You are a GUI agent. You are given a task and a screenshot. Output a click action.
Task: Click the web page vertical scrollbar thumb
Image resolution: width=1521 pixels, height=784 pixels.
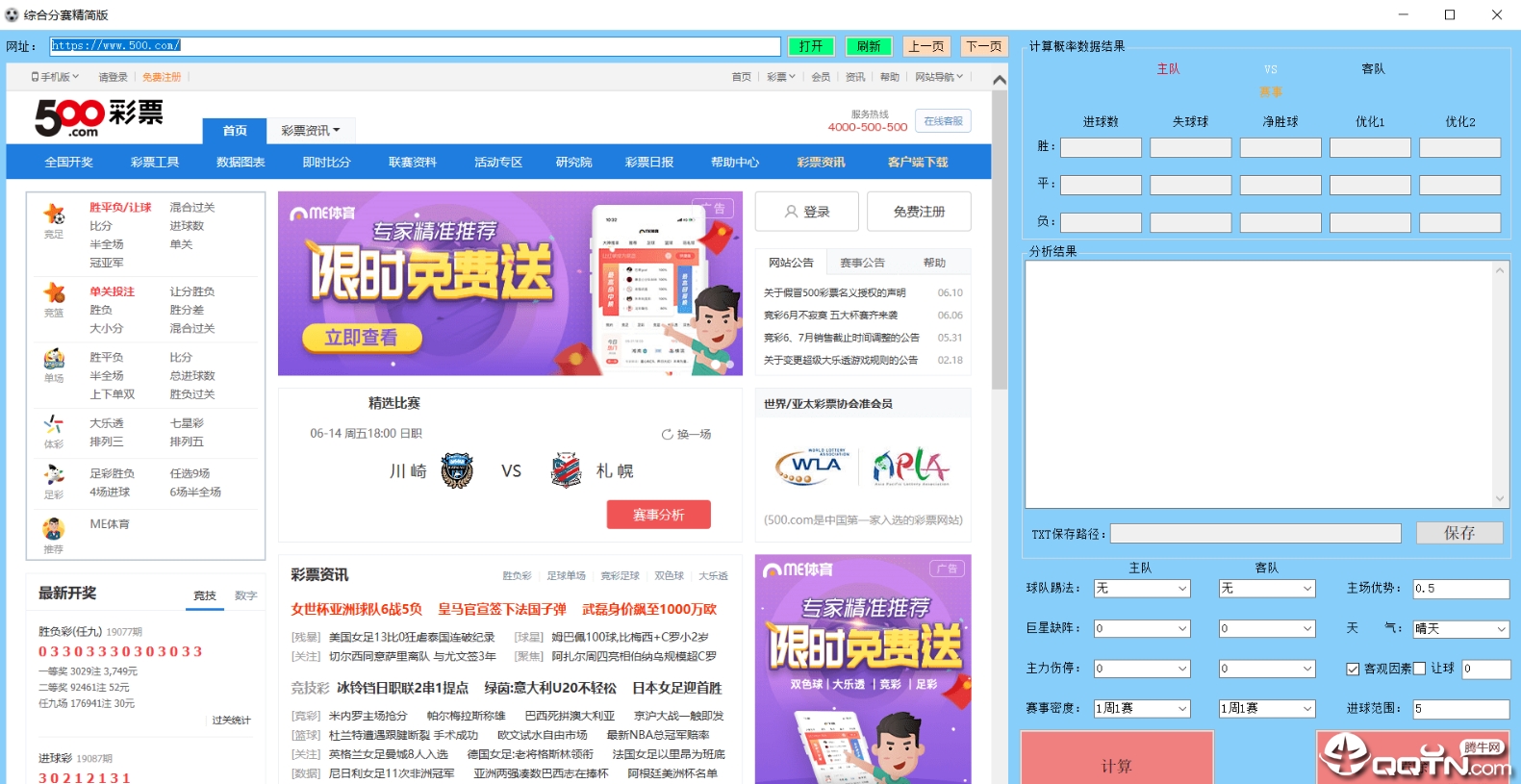click(x=1000, y=240)
